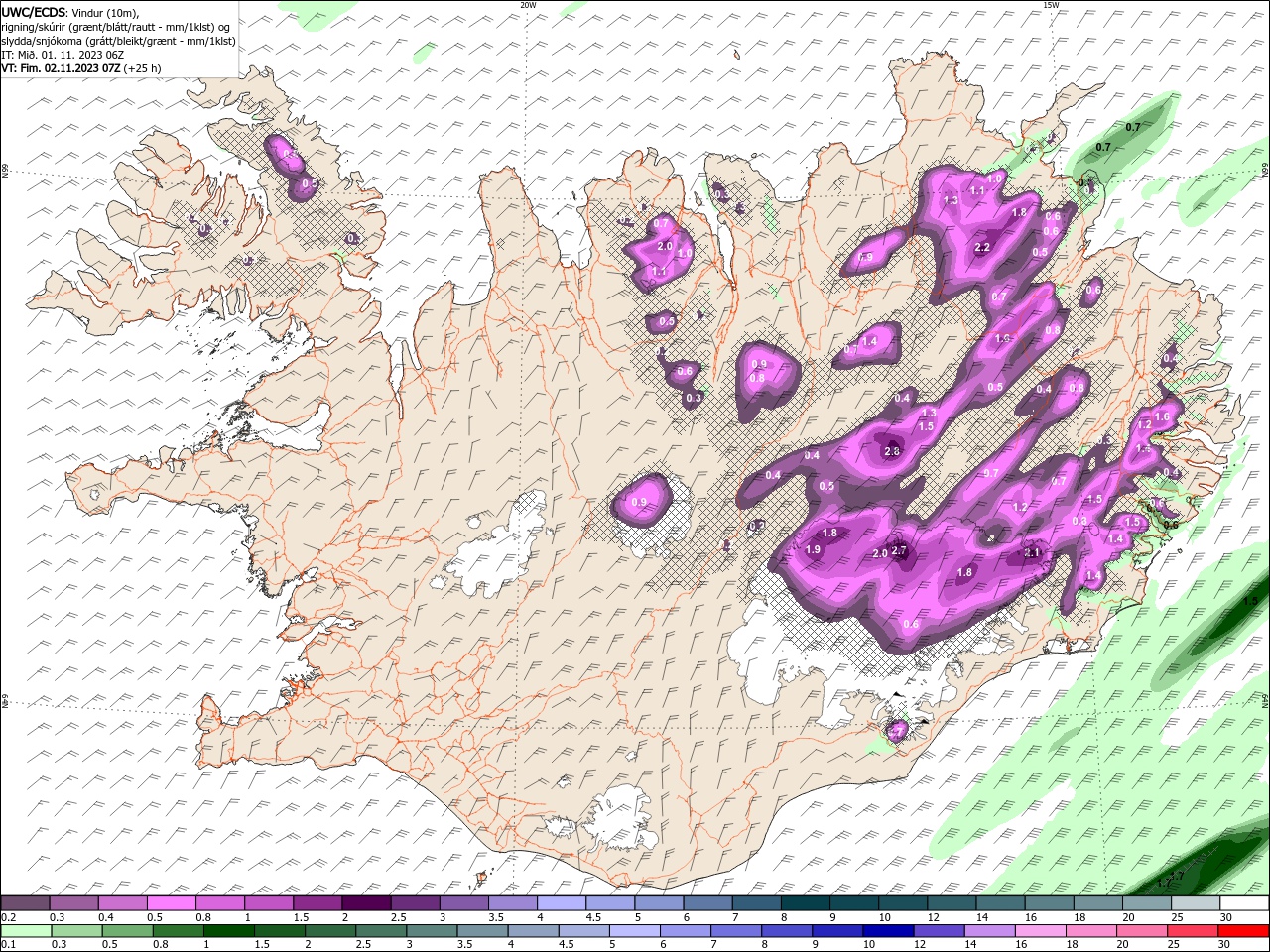Click the '25' label in the upper legend row
This screenshot has height=952, width=1270.
tap(1177, 917)
